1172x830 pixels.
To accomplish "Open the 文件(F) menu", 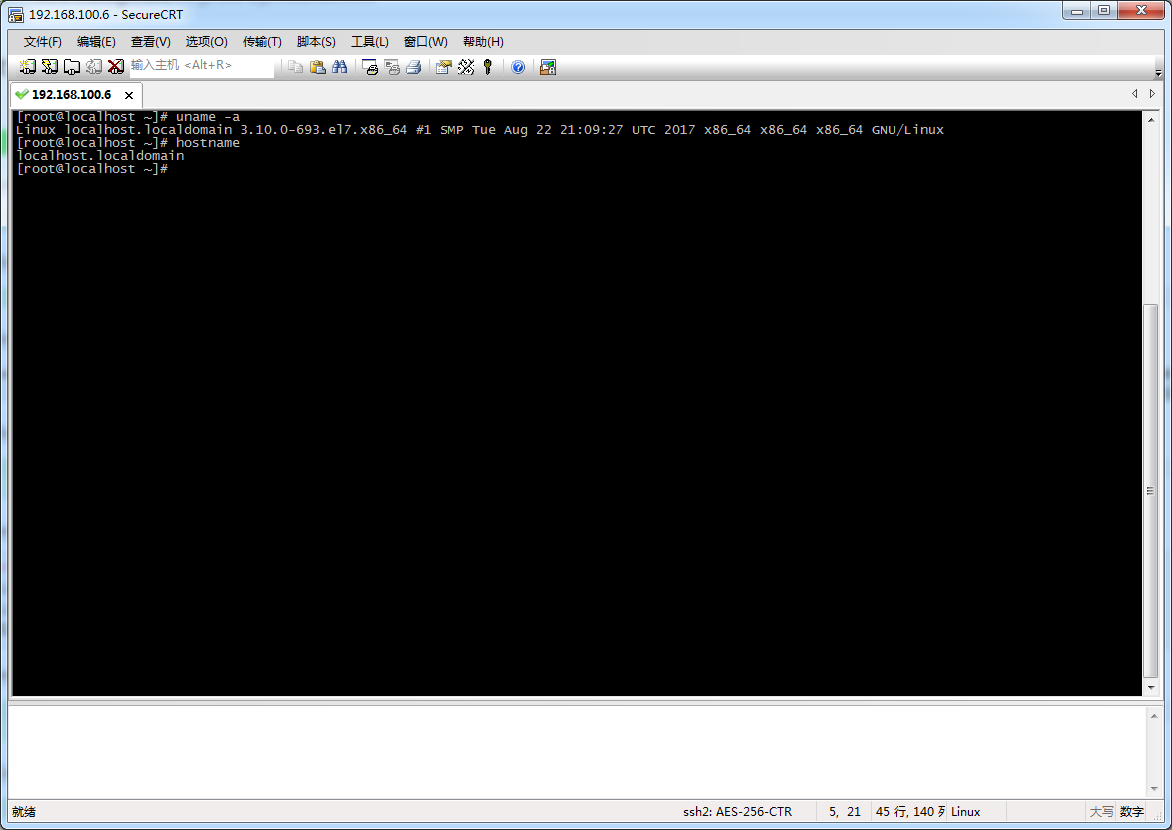I will click(x=43, y=42).
